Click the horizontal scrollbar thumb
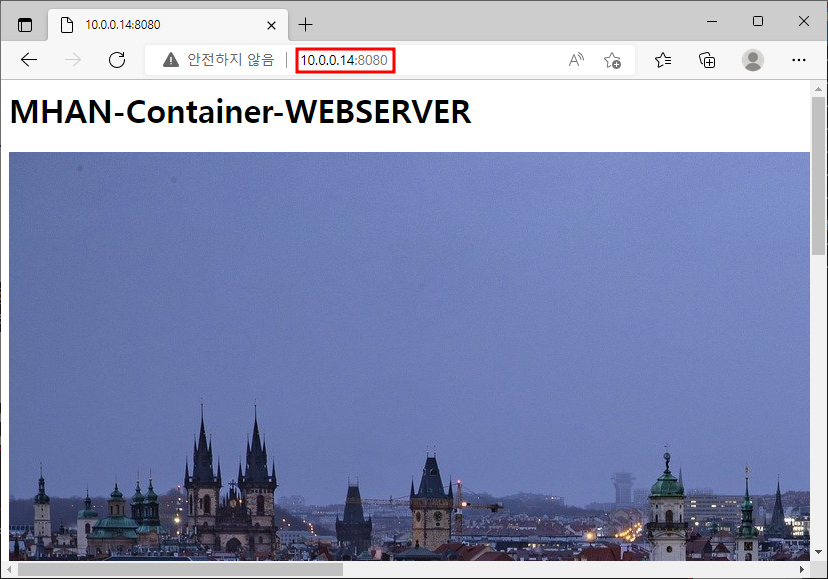The width and height of the screenshot is (828, 579). click(x=180, y=569)
